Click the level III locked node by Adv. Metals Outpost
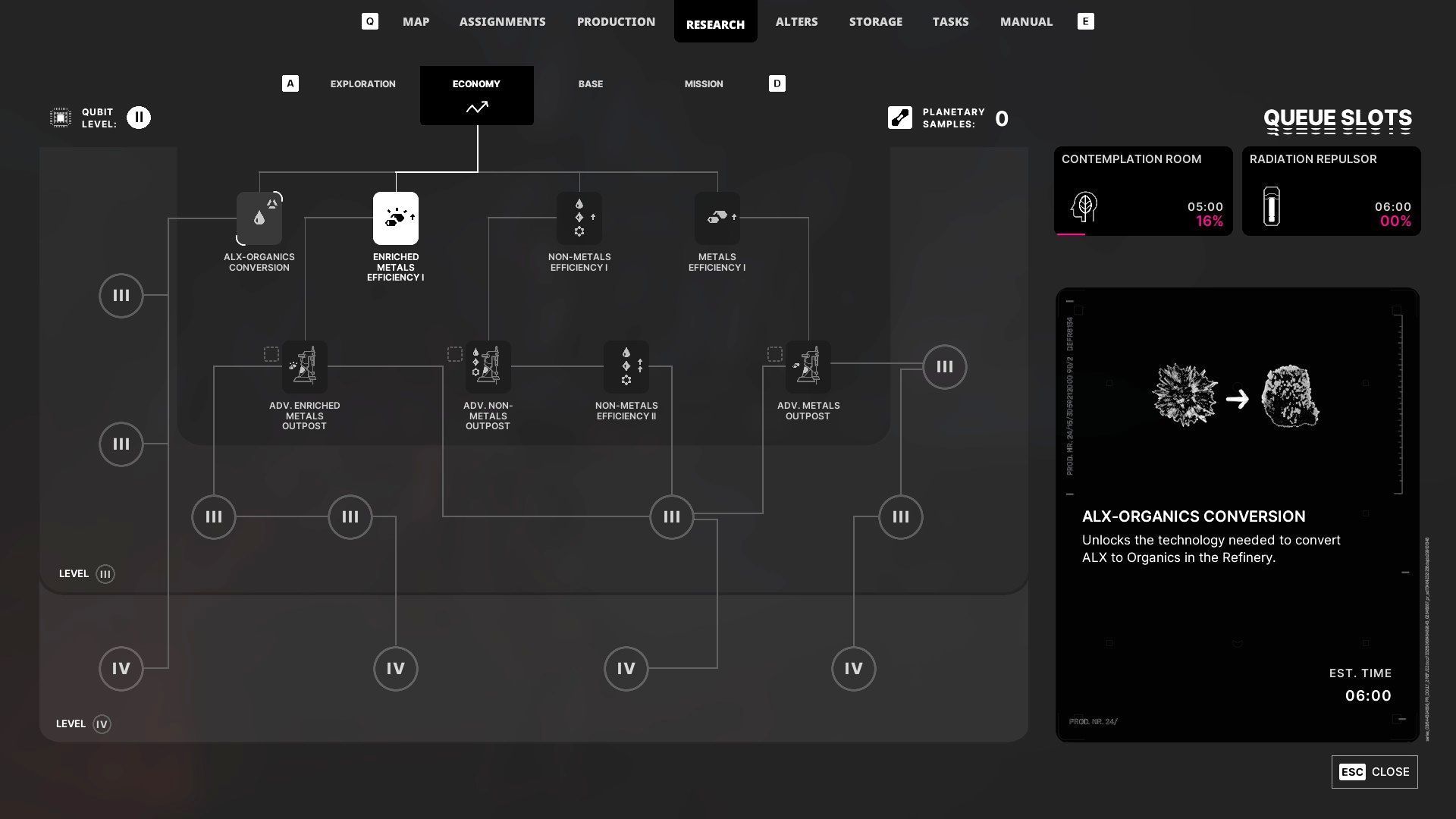Screen dimensions: 1456x819 [x=944, y=367]
